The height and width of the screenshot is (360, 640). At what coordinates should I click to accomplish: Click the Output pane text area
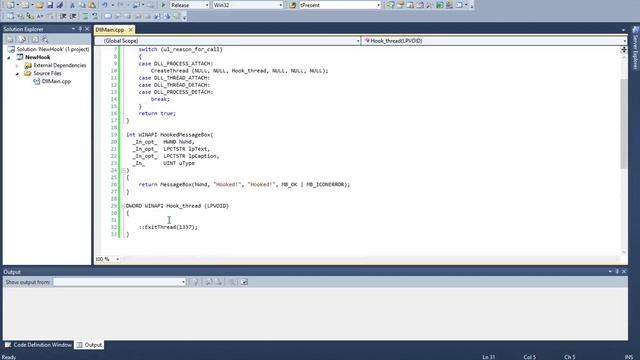click(315, 313)
